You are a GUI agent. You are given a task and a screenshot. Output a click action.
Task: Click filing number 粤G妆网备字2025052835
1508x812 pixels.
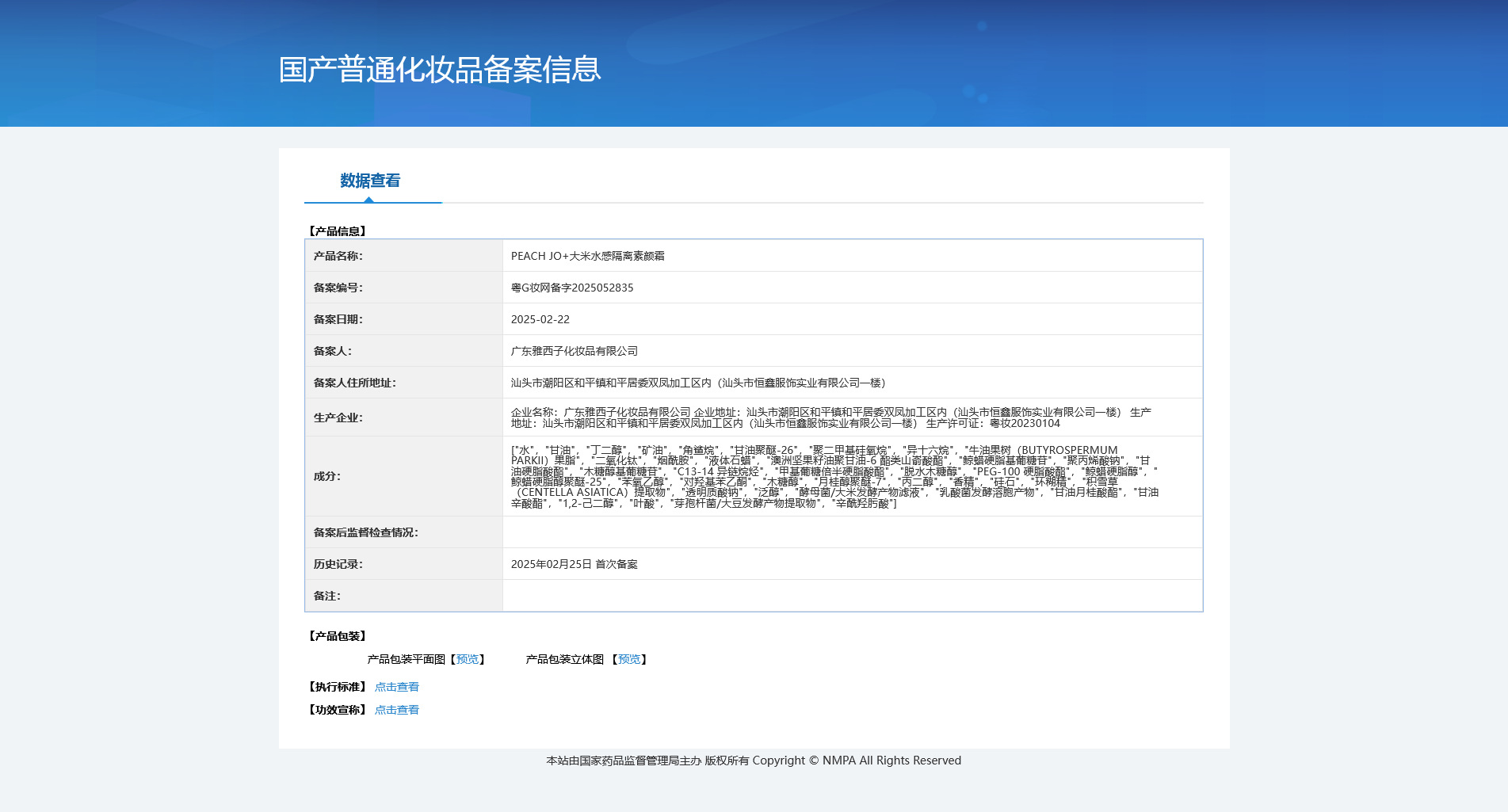571,288
